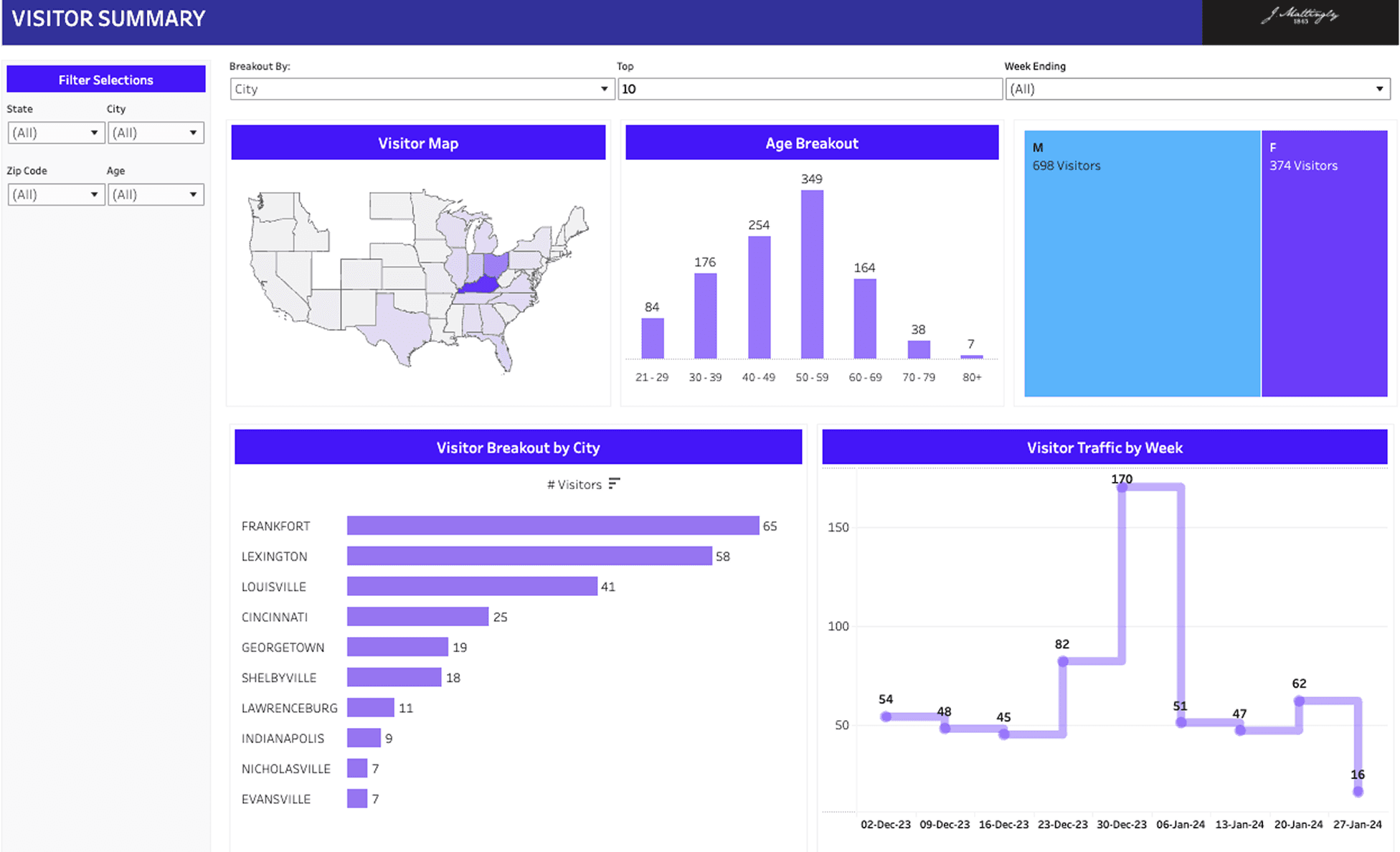Select the FRANKFORT bar

(x=553, y=526)
